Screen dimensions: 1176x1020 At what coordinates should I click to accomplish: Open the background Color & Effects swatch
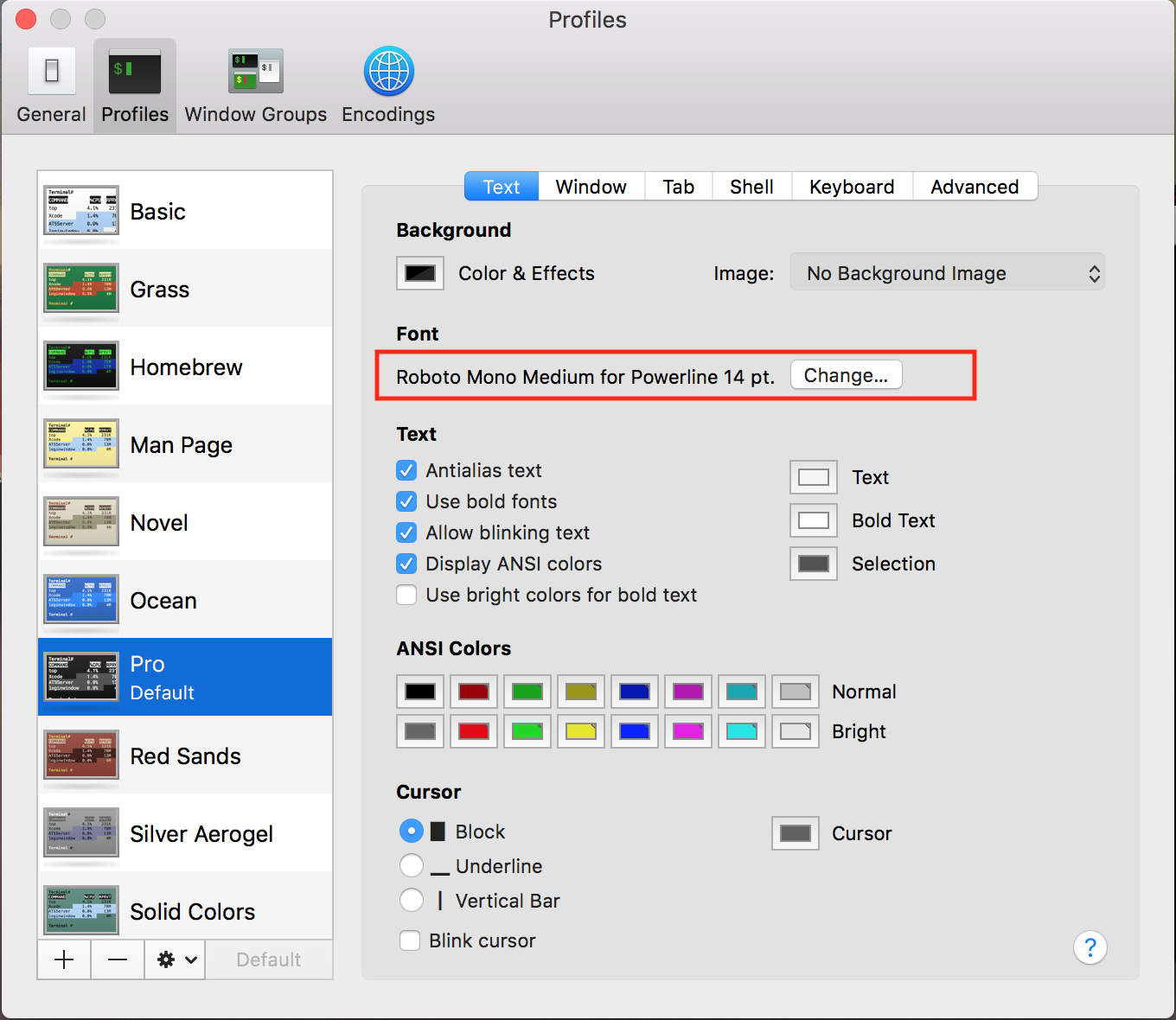(420, 273)
